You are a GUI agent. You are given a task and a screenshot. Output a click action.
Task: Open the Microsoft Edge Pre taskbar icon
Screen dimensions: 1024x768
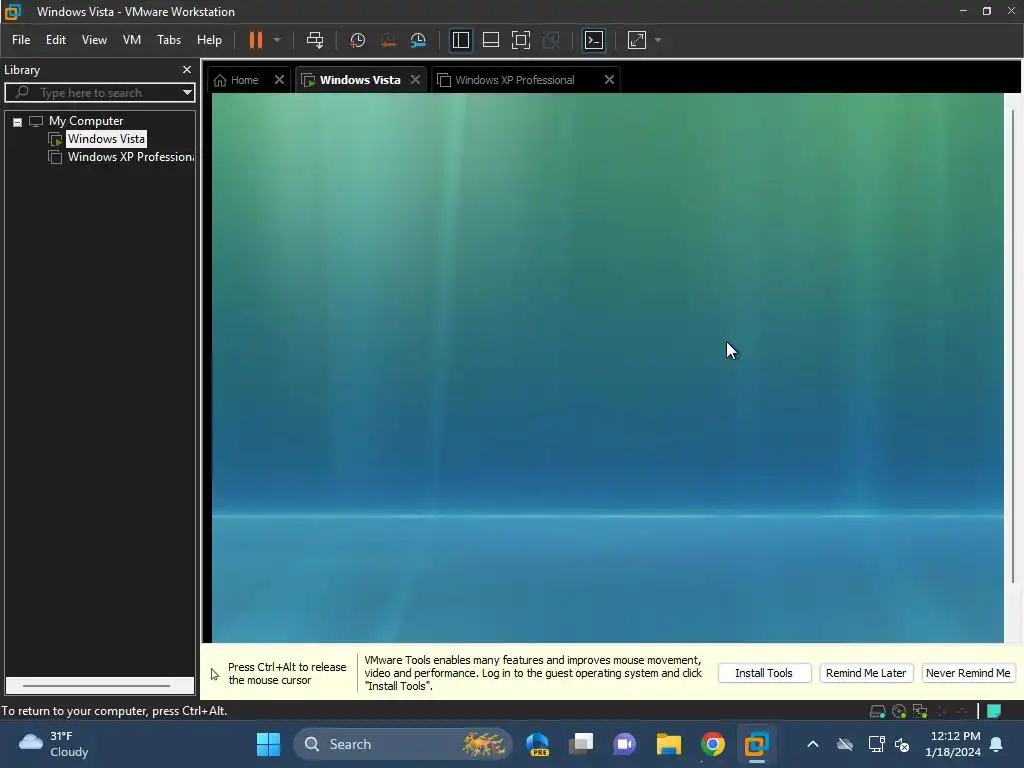(x=537, y=744)
